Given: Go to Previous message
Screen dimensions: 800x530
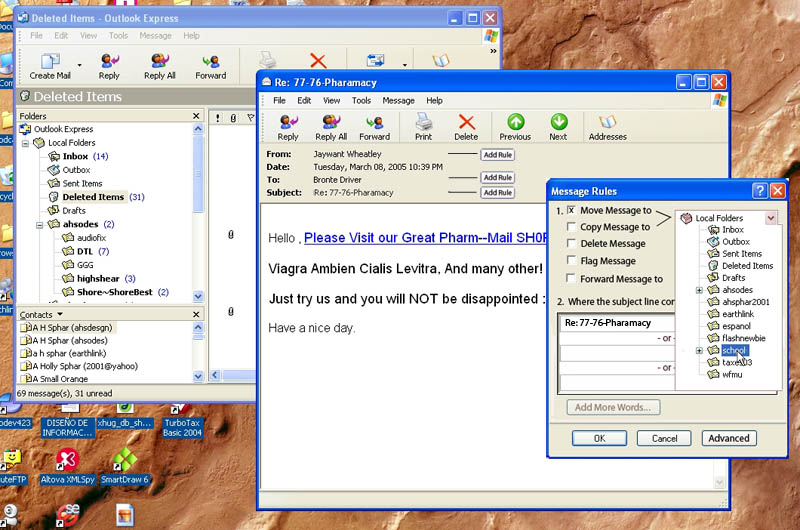Looking at the screenshot, I should [x=515, y=127].
